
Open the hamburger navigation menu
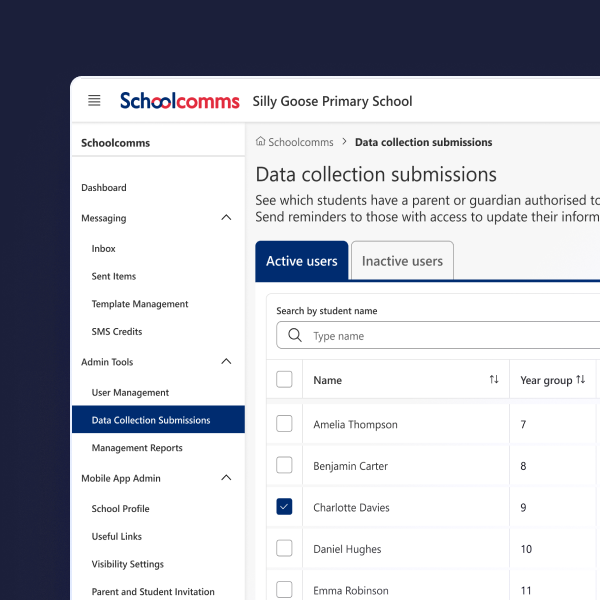click(94, 100)
